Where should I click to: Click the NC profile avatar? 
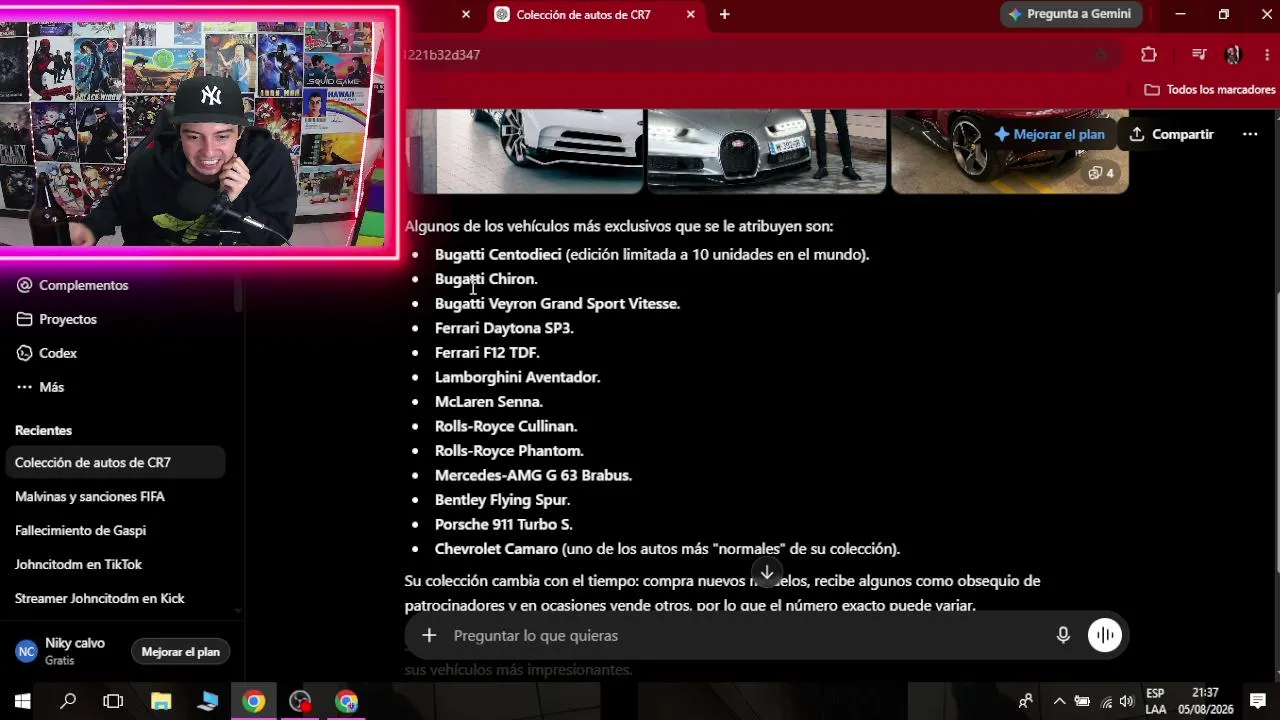coord(27,652)
